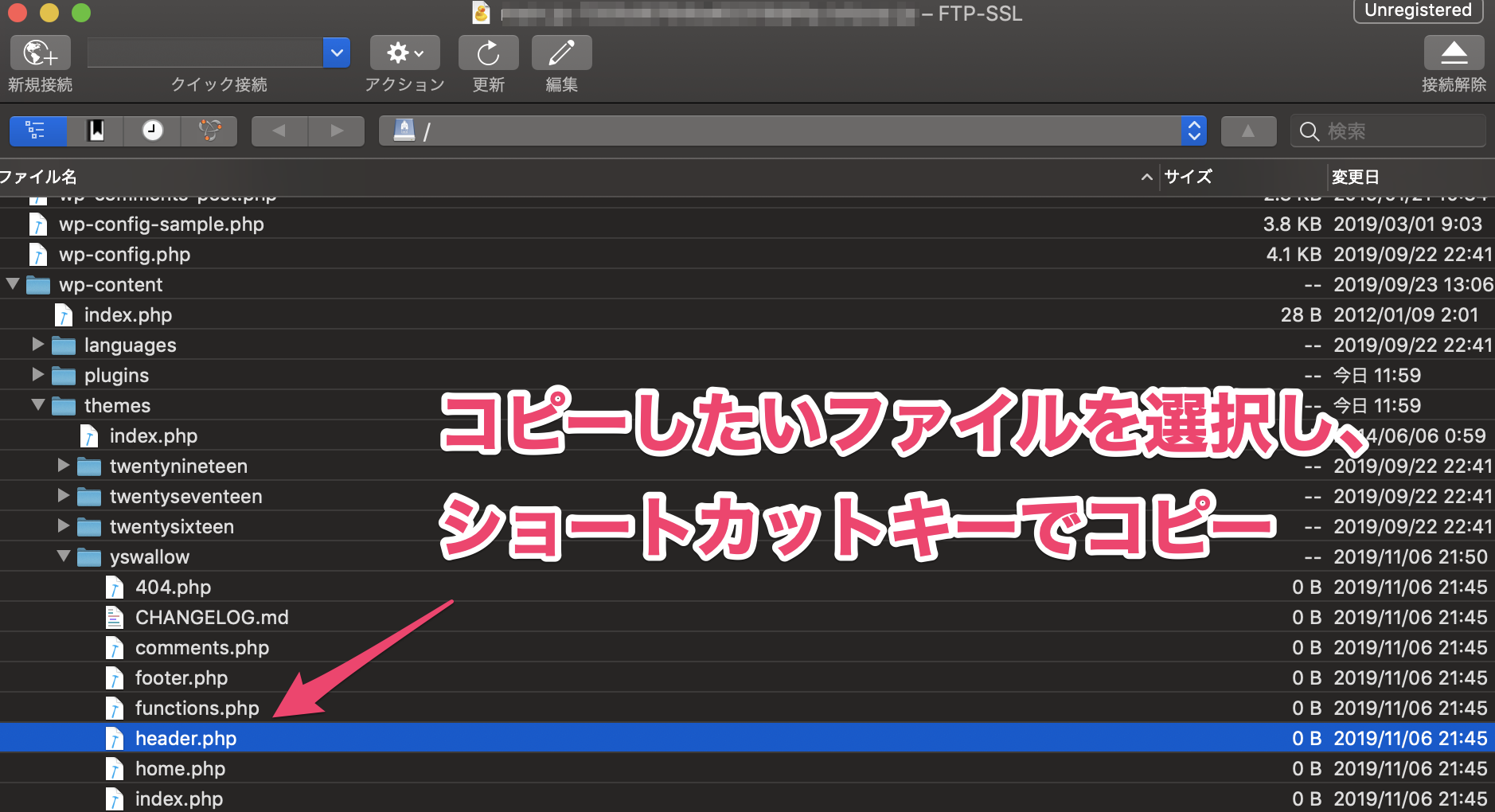Edit the selected file using the 編集 pencil
This screenshot has height=812, width=1495.
click(x=561, y=53)
